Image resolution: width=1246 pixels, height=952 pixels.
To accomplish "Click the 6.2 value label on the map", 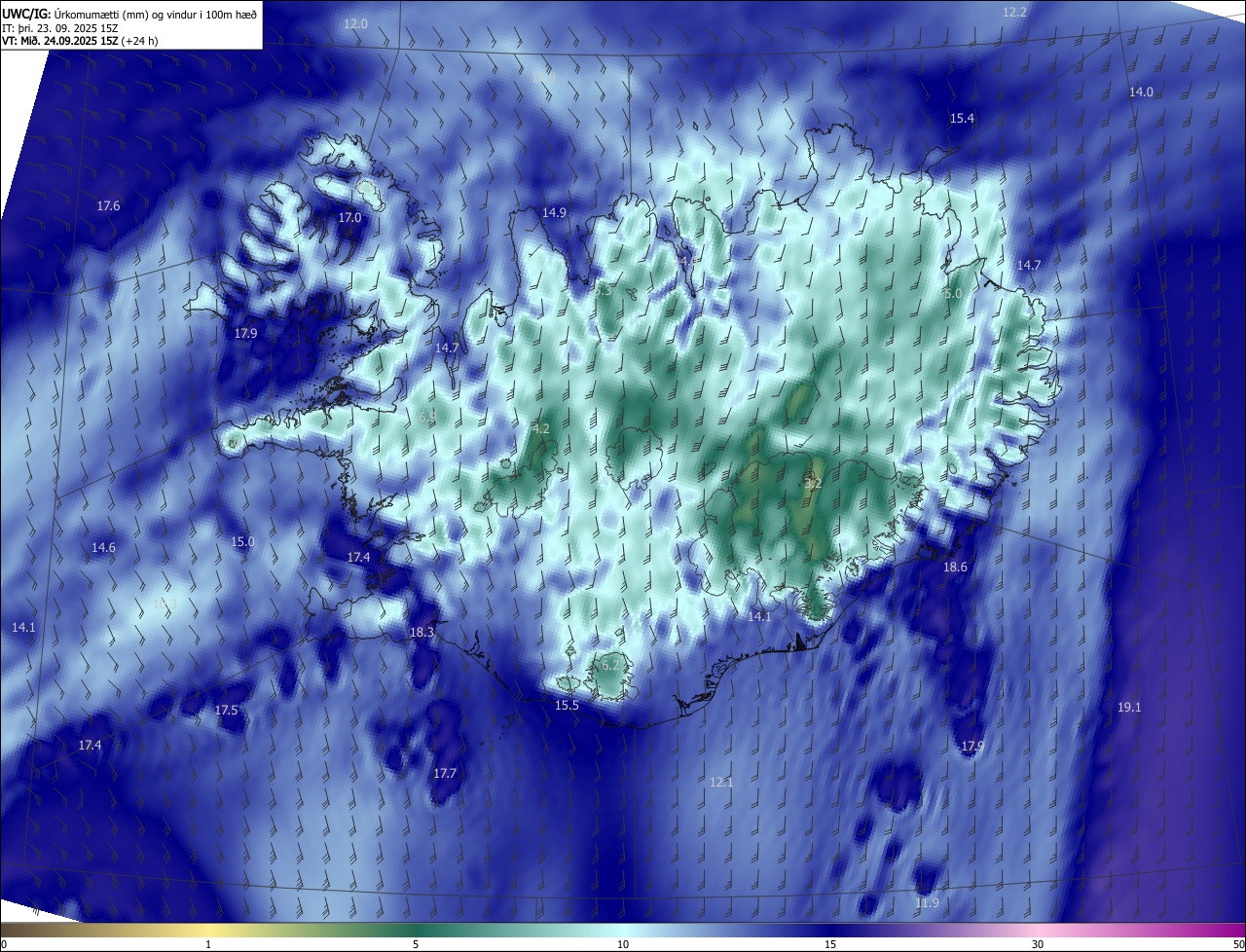I will tap(610, 665).
